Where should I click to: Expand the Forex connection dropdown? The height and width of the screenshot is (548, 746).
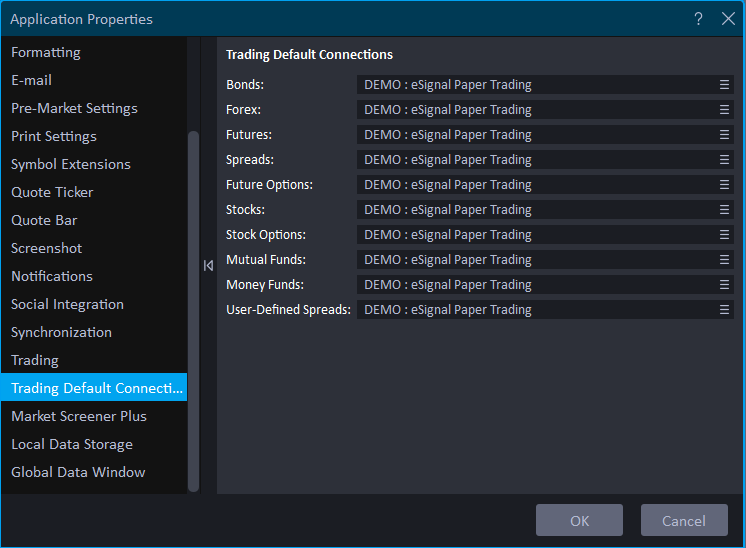545,110
